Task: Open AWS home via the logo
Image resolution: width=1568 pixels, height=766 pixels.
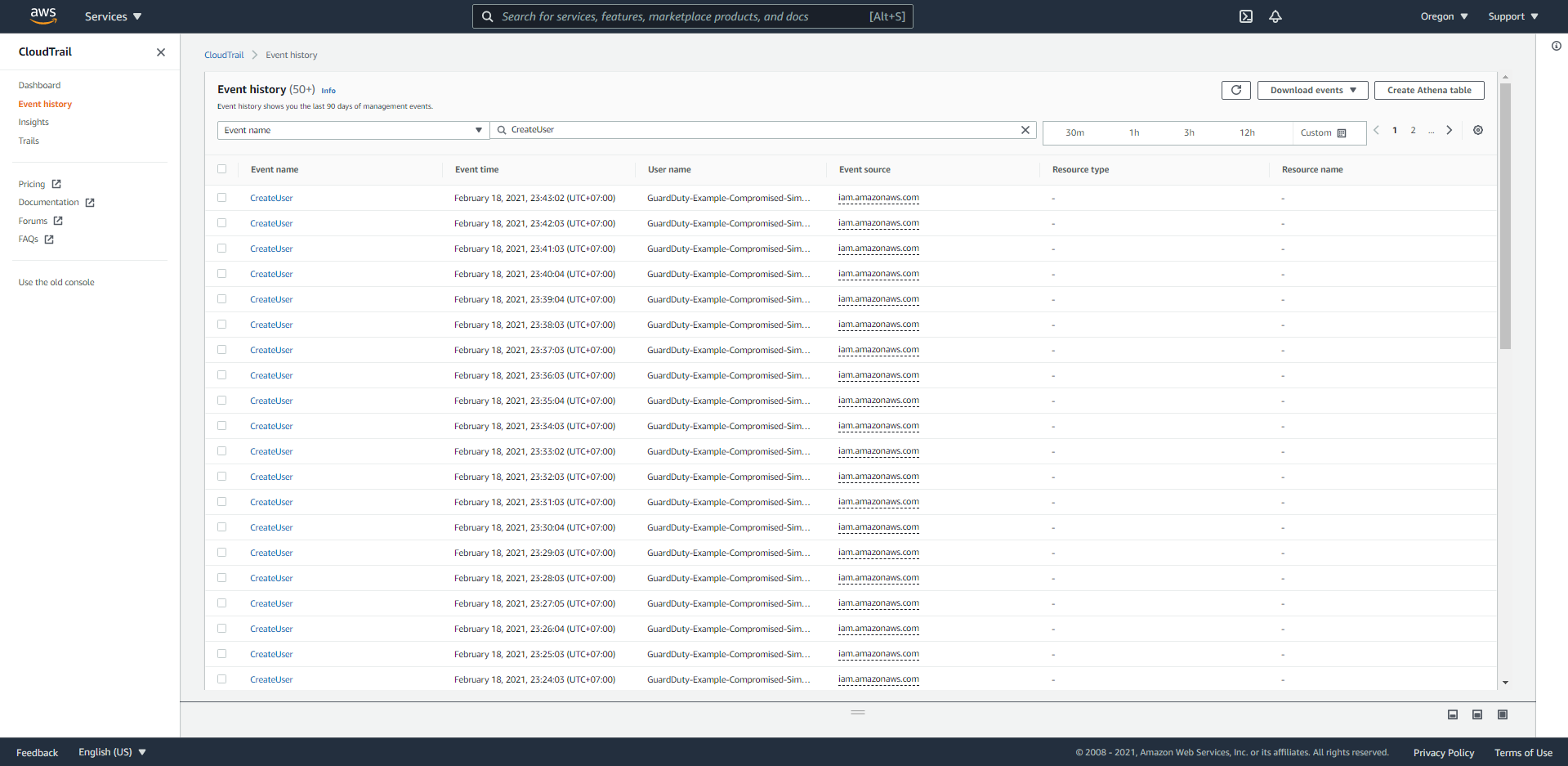Action: (x=43, y=16)
